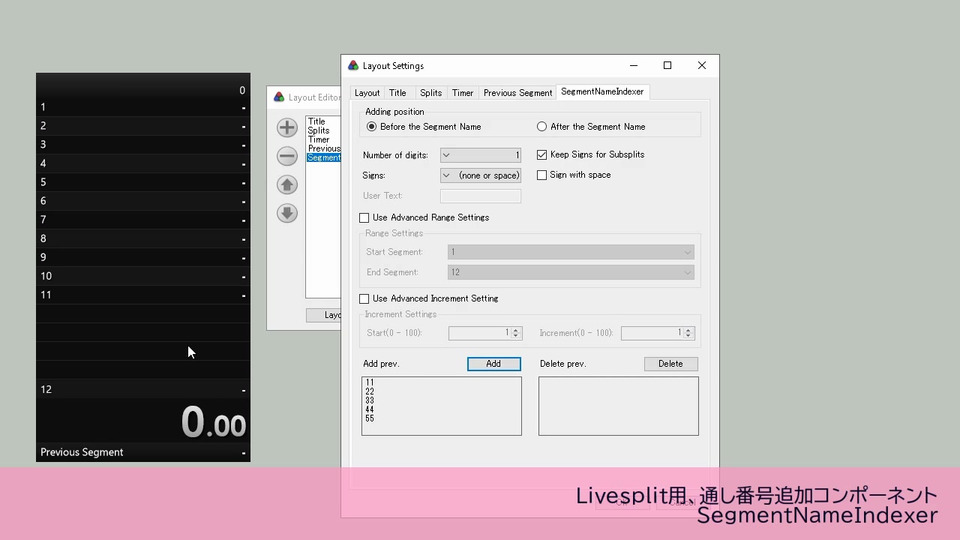960x540 pixels.
Task: Switch to the Layout tab
Action: [x=367, y=92]
